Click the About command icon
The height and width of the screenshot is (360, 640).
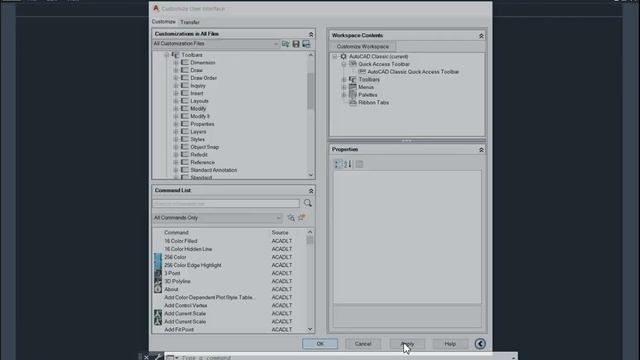coord(158,289)
